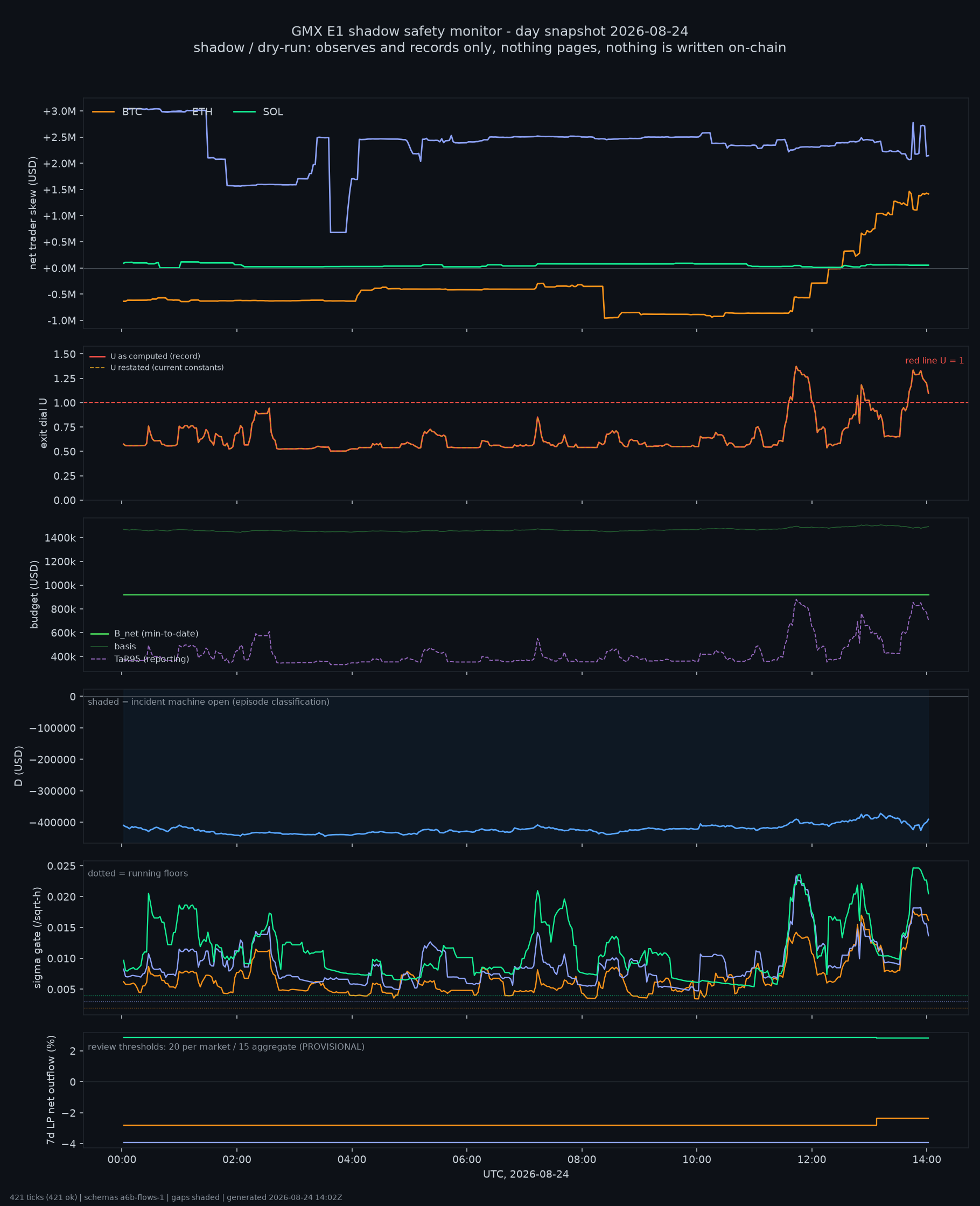Click the ETH legend label in skew chart

202,112
